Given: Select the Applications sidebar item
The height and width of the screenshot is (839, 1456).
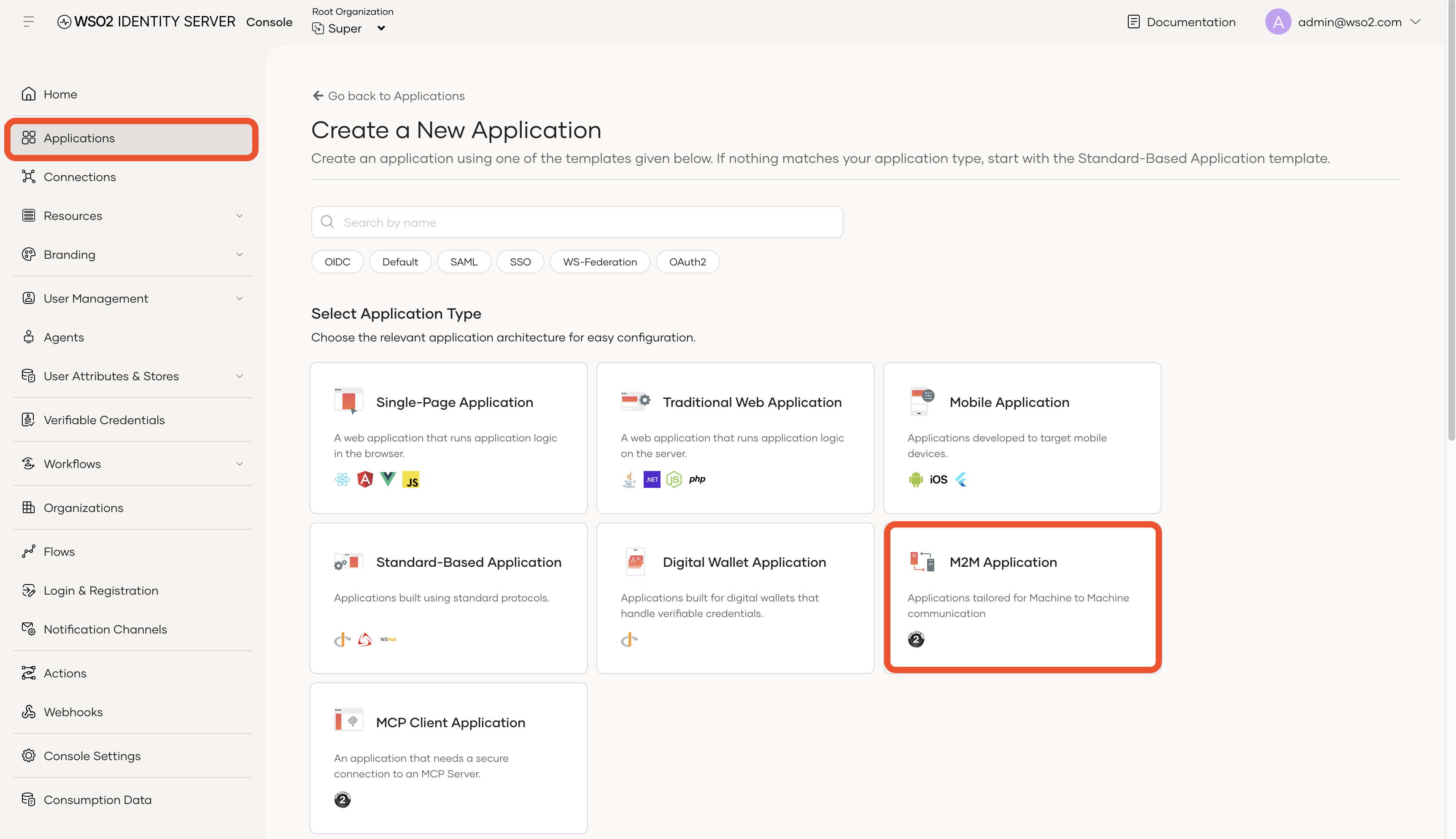Looking at the screenshot, I should 132,138.
